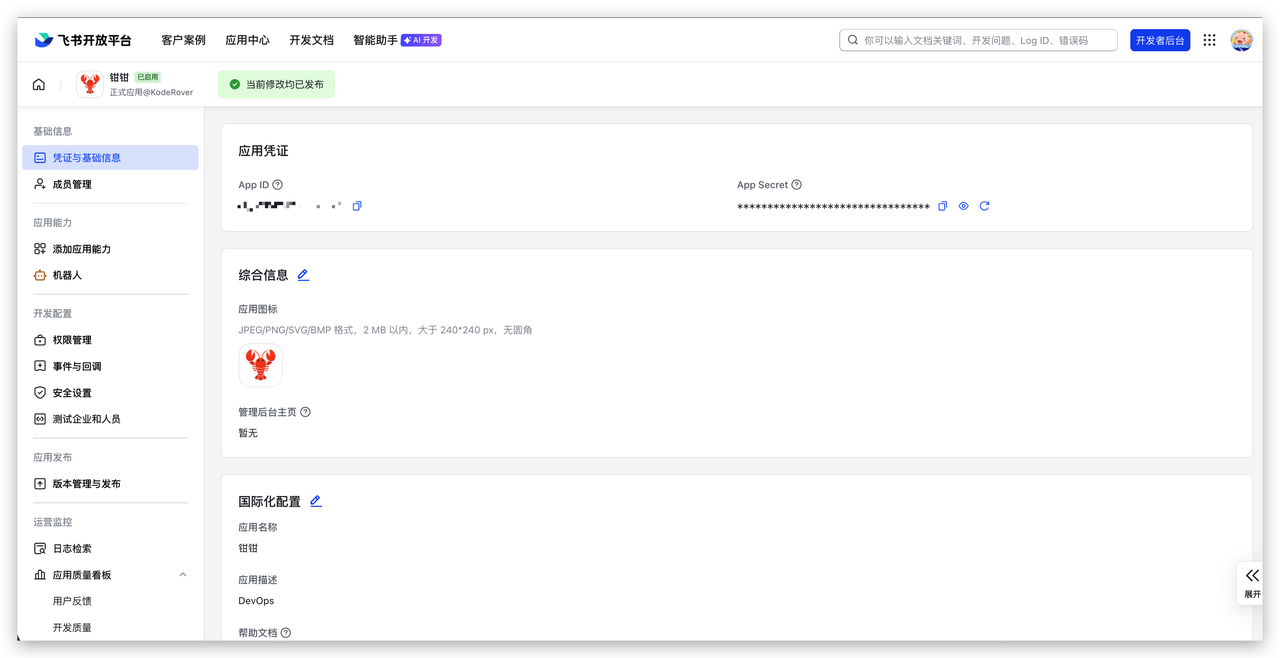Click help icon beside 管理后台主页
Image resolution: width=1280 pixels, height=658 pixels.
305,412
